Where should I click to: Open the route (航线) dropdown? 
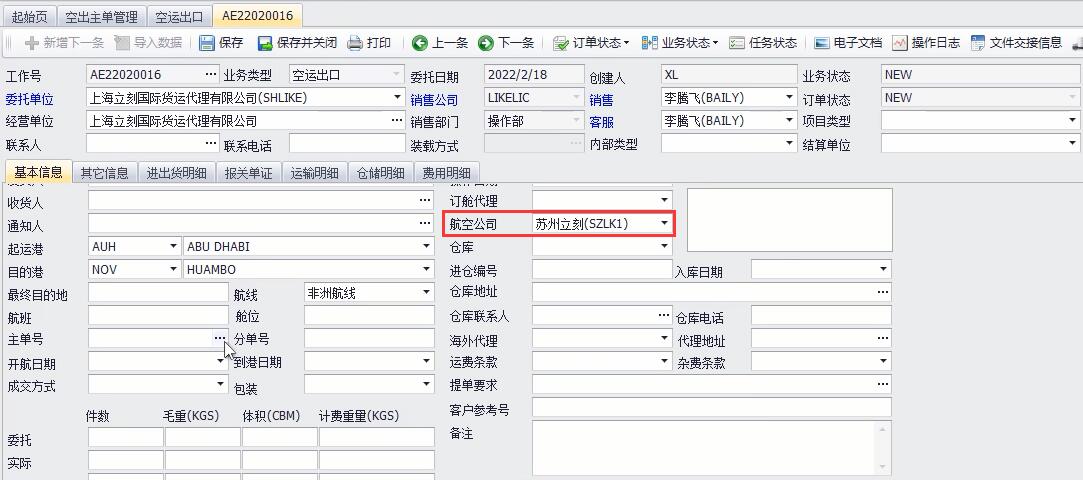[426, 293]
